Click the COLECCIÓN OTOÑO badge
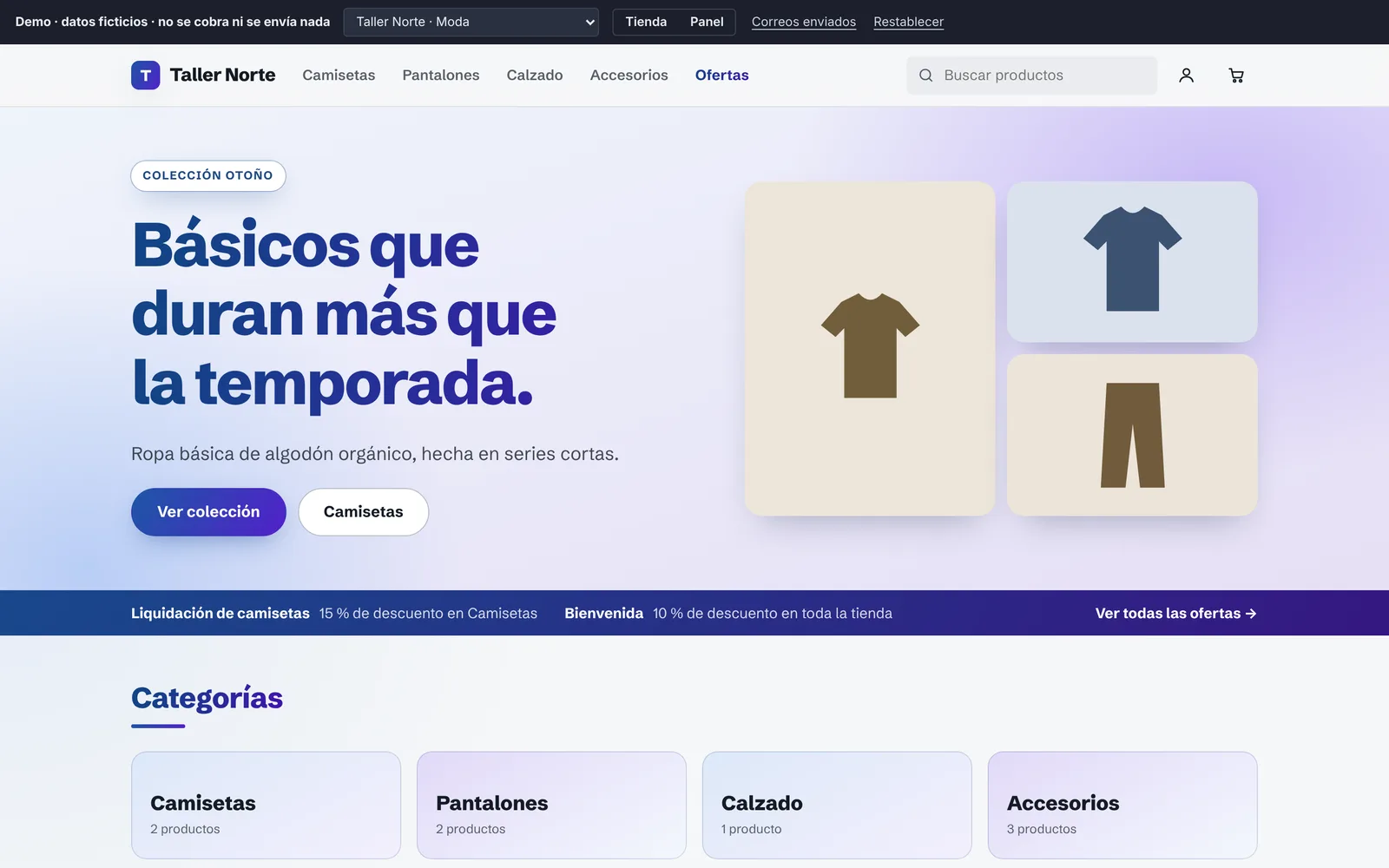Viewport: 1389px width, 868px height. (x=208, y=175)
